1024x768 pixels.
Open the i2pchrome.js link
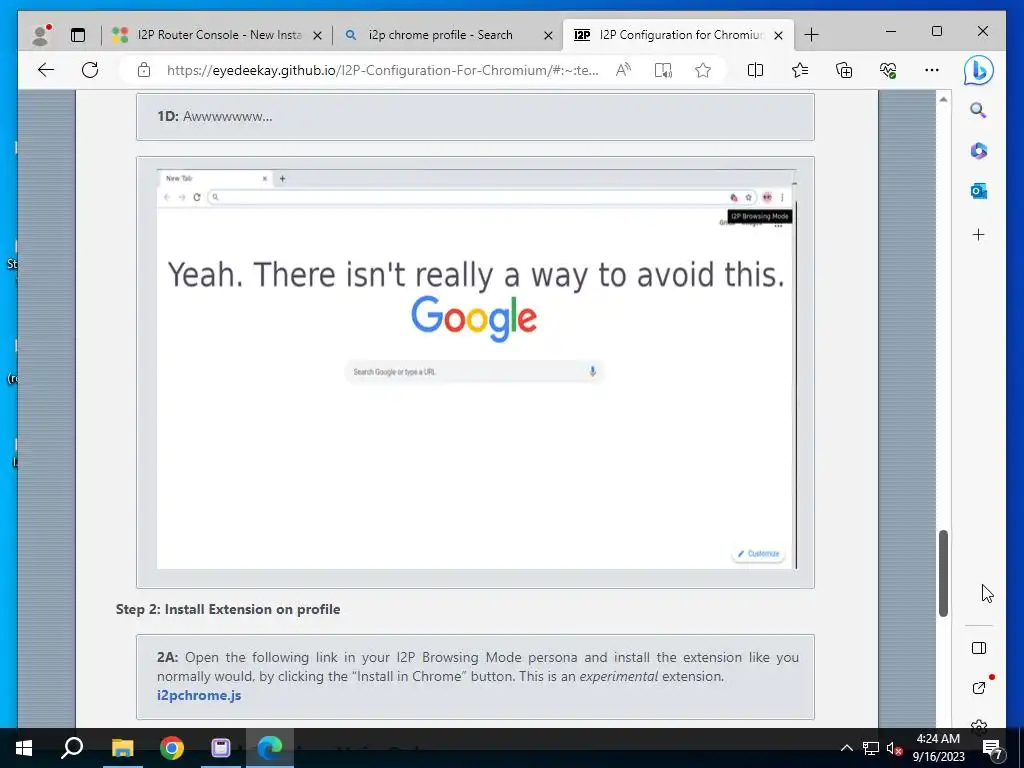[199, 696]
